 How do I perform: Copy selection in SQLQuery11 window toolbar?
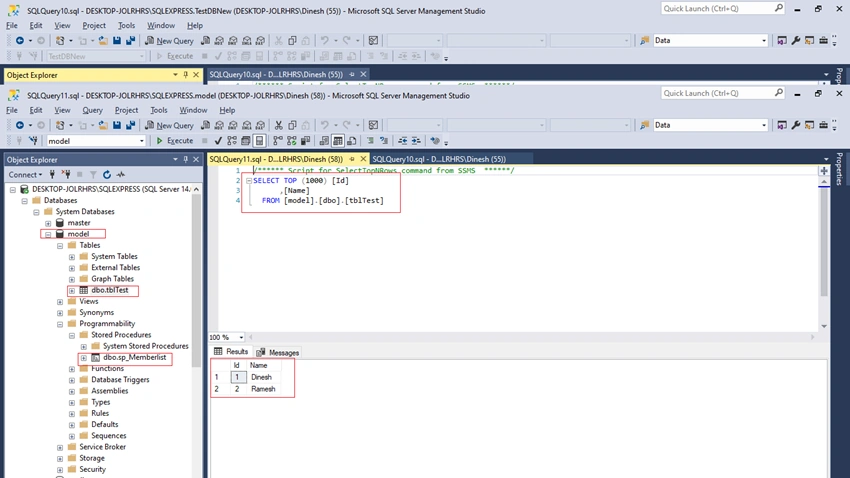tap(292, 125)
